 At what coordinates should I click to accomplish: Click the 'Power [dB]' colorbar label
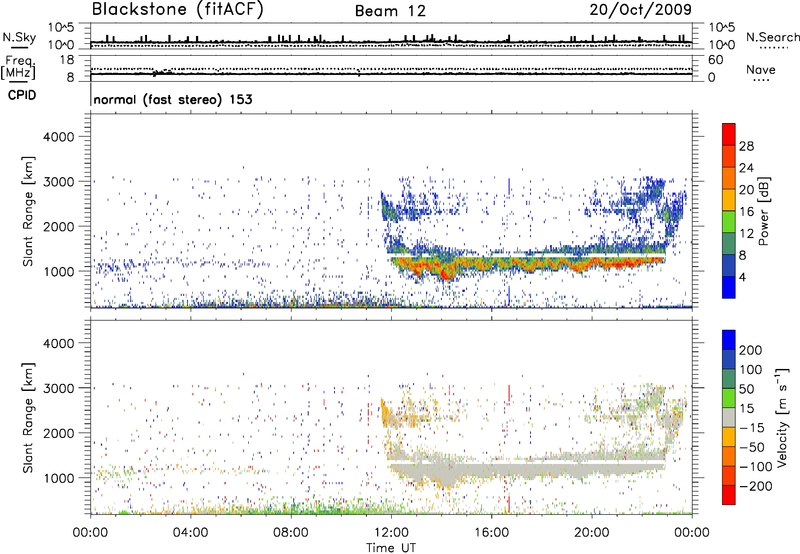tap(764, 211)
